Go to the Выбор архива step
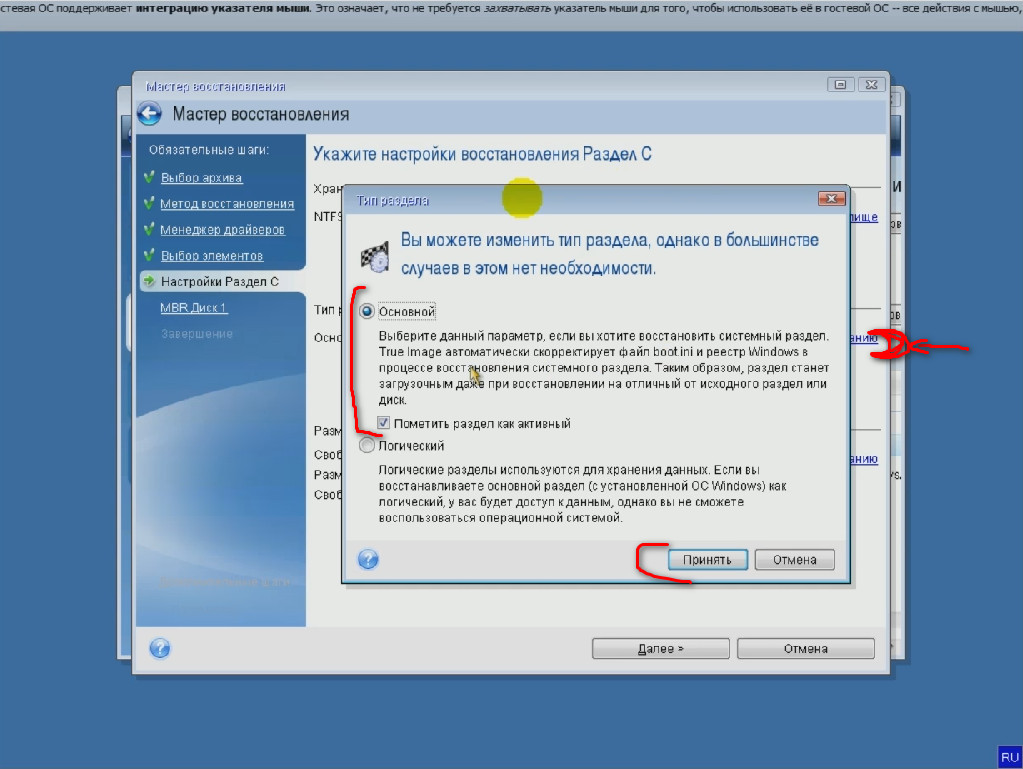Image resolution: width=1023 pixels, height=769 pixels. point(201,178)
